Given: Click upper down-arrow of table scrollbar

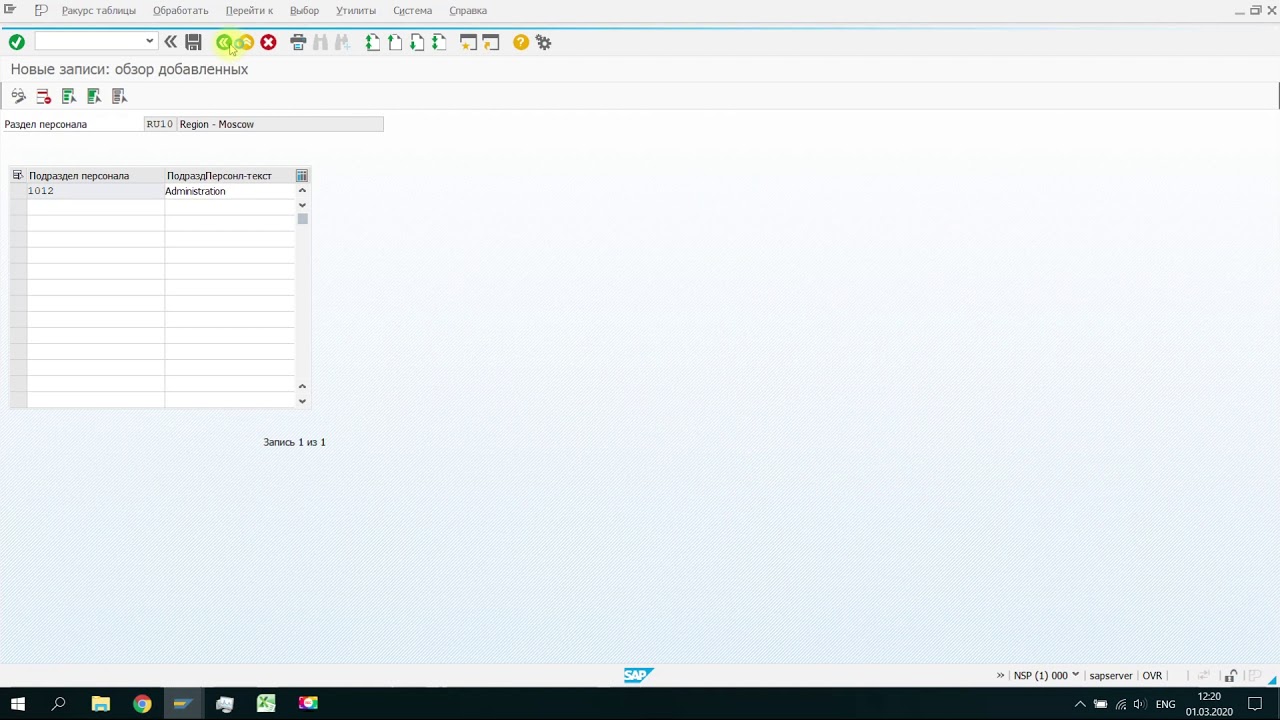Looking at the screenshot, I should point(302,205).
